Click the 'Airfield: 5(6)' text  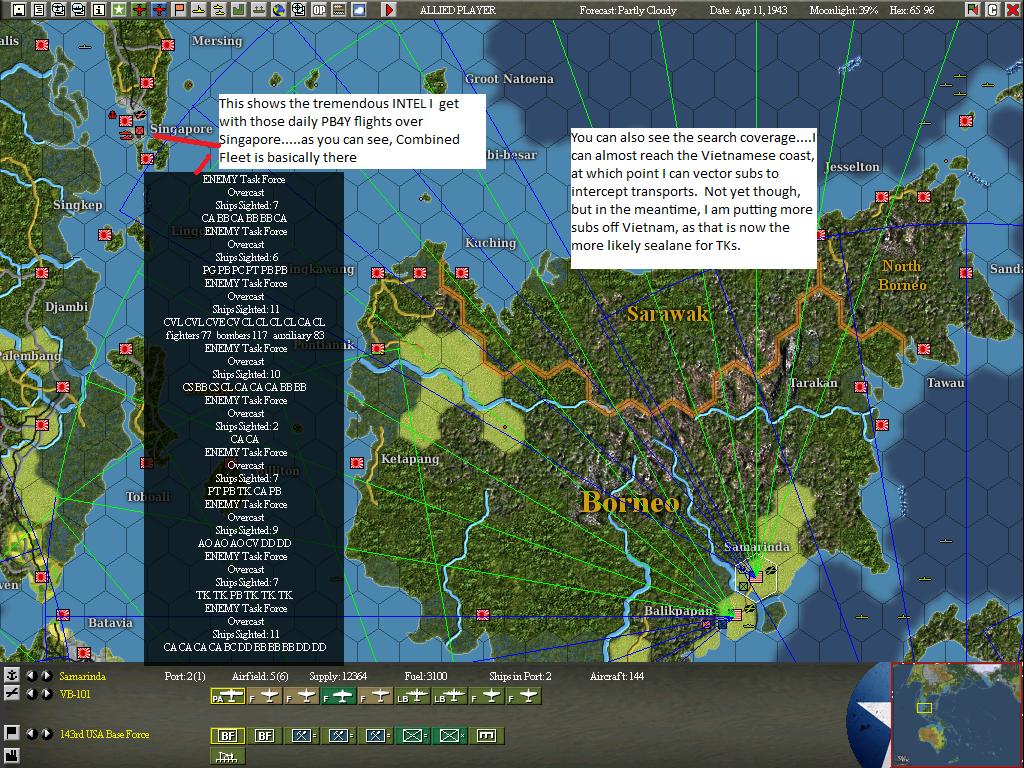pyautogui.click(x=260, y=677)
